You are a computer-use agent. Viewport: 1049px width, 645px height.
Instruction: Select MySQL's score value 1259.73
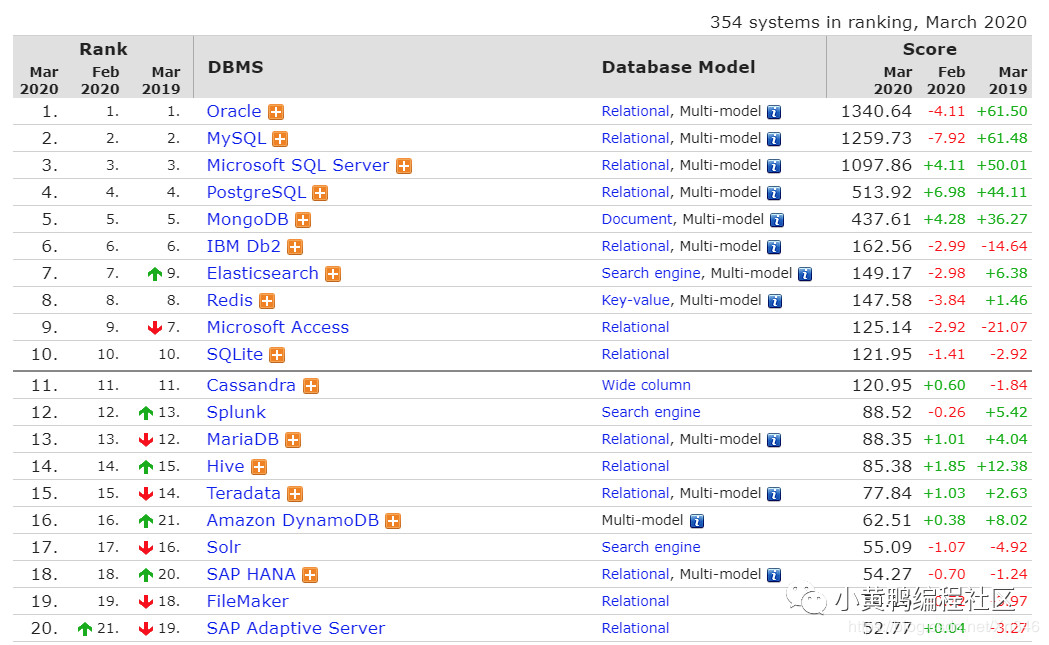click(x=876, y=138)
